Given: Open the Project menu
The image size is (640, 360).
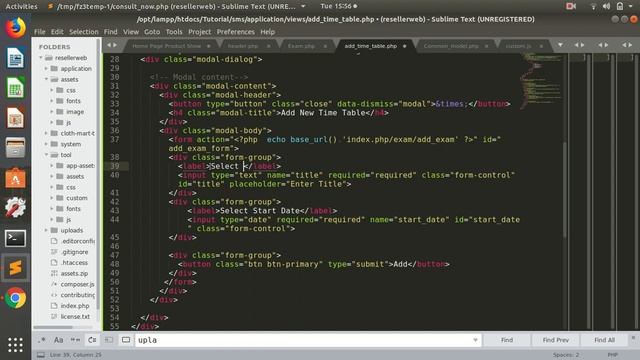Looking at the screenshot, I should point(200,32).
